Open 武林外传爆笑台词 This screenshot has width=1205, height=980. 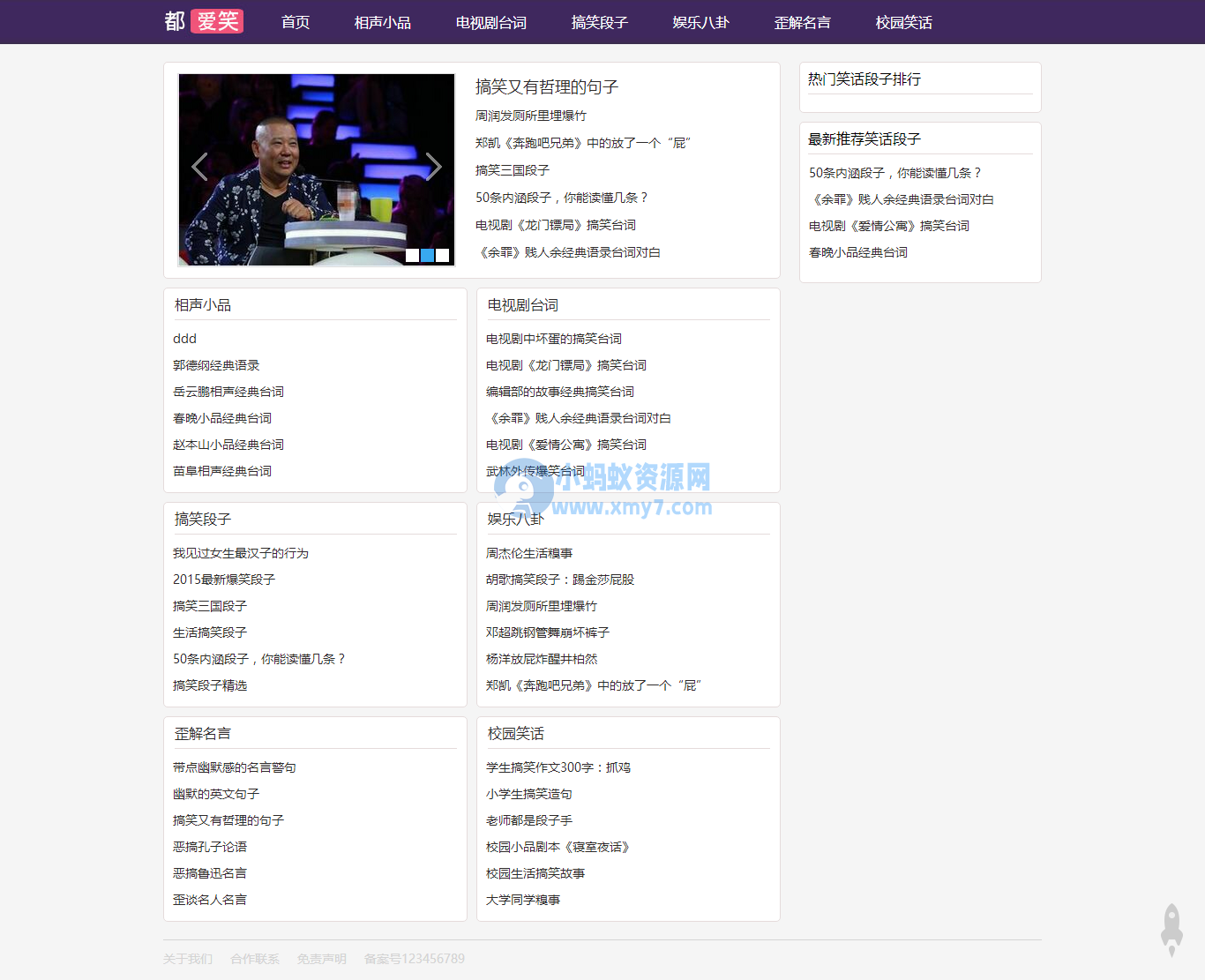[x=535, y=471]
